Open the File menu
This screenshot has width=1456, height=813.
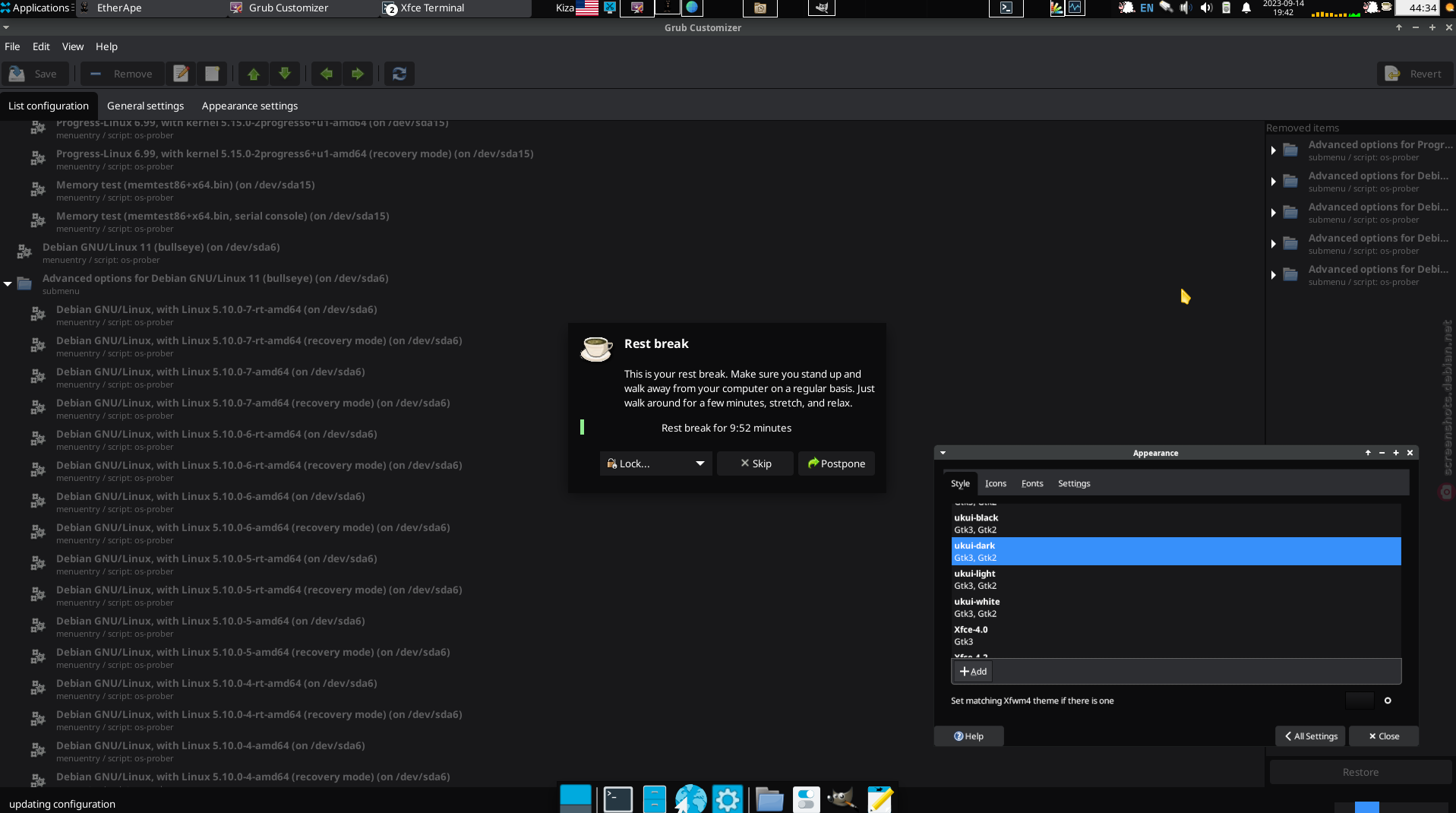(x=12, y=46)
